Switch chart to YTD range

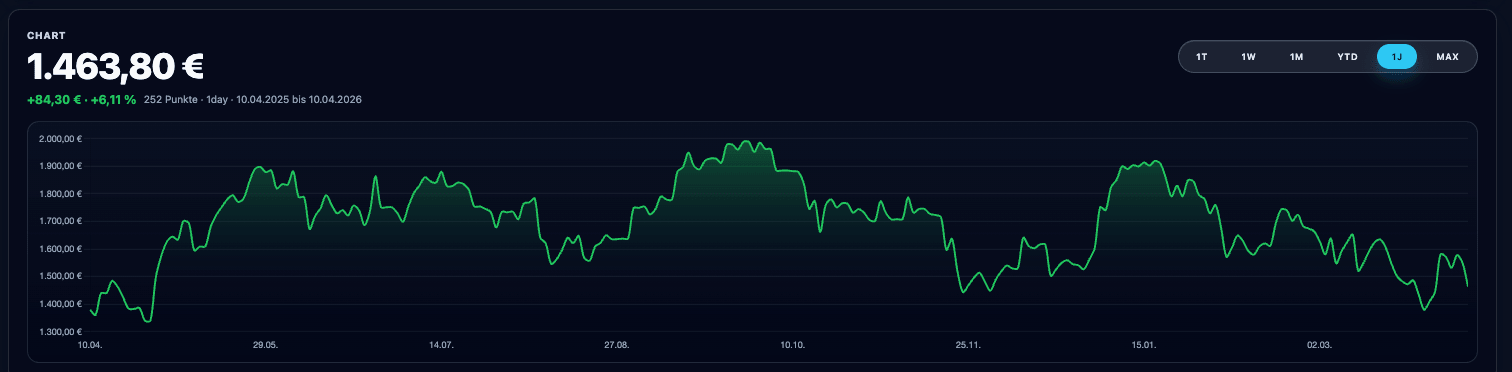pyautogui.click(x=1348, y=57)
